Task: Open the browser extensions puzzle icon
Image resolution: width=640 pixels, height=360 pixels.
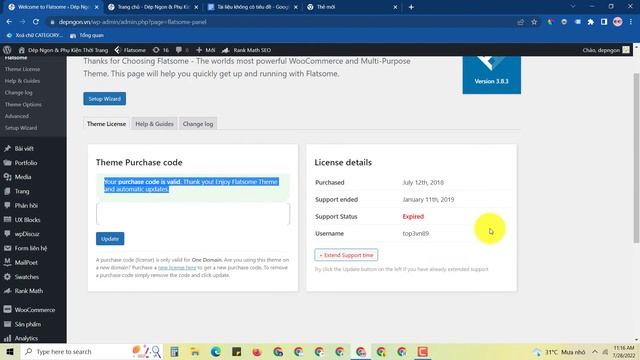Action: [590, 22]
